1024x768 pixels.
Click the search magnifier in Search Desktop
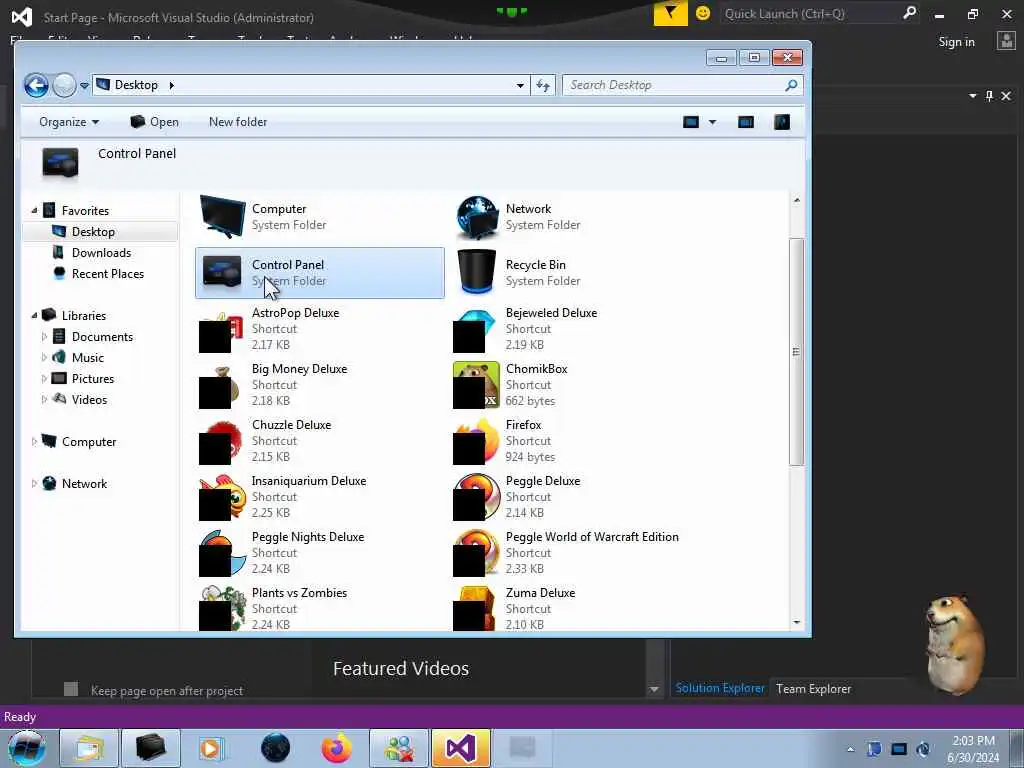791,85
